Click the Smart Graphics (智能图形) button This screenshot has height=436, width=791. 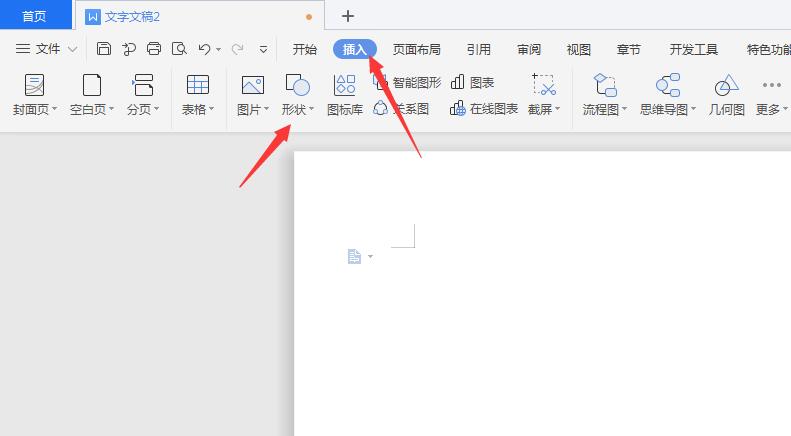(x=408, y=82)
